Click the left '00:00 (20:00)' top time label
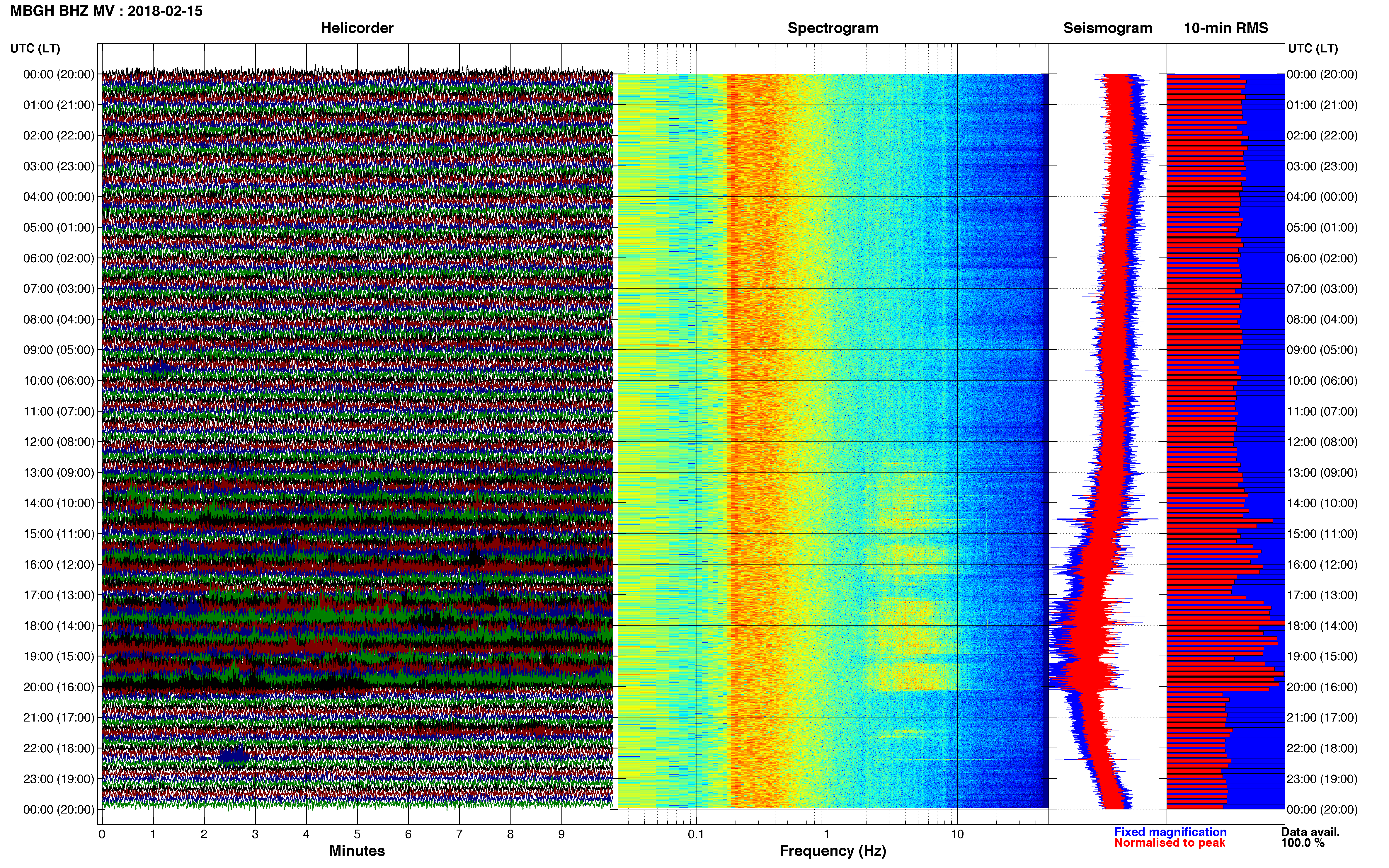Screen dimensions: 1389x868 (59, 74)
